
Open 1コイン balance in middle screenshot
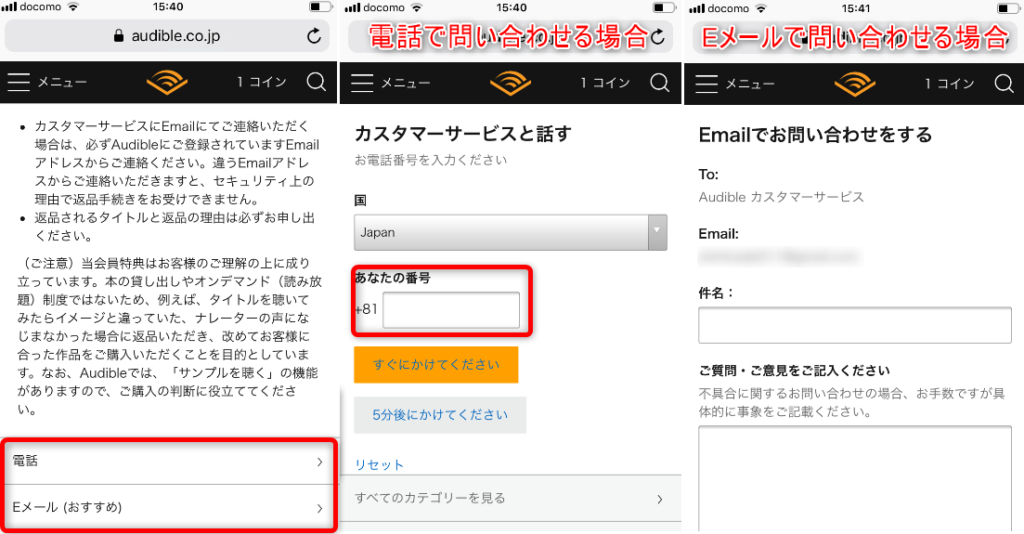point(605,82)
